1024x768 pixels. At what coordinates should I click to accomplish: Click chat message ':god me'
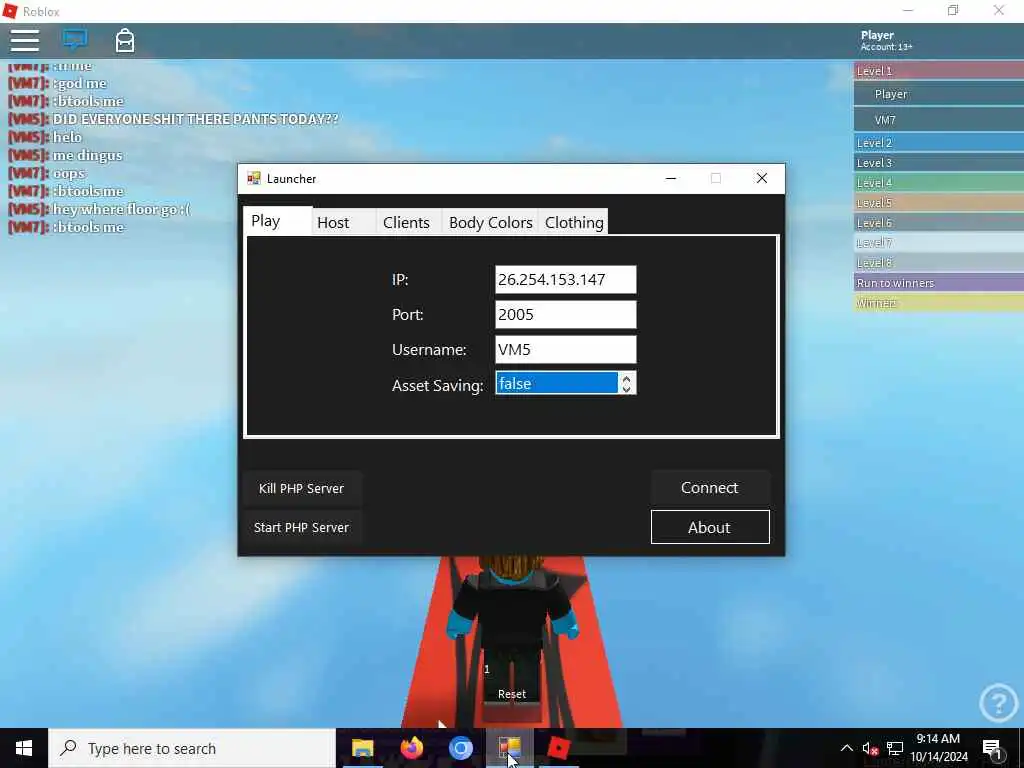click(x=79, y=83)
